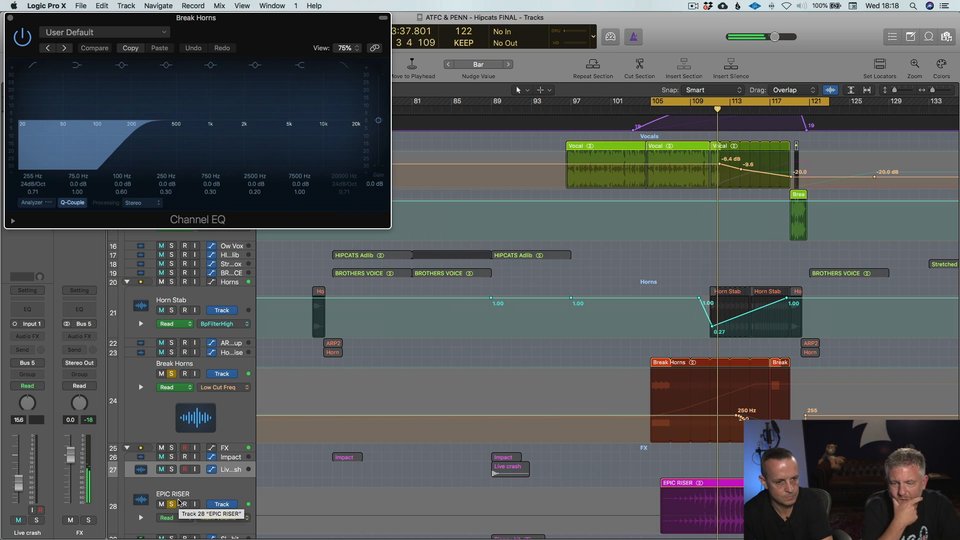Open the Colors palette icon
This screenshot has width=960, height=540.
coord(942,64)
